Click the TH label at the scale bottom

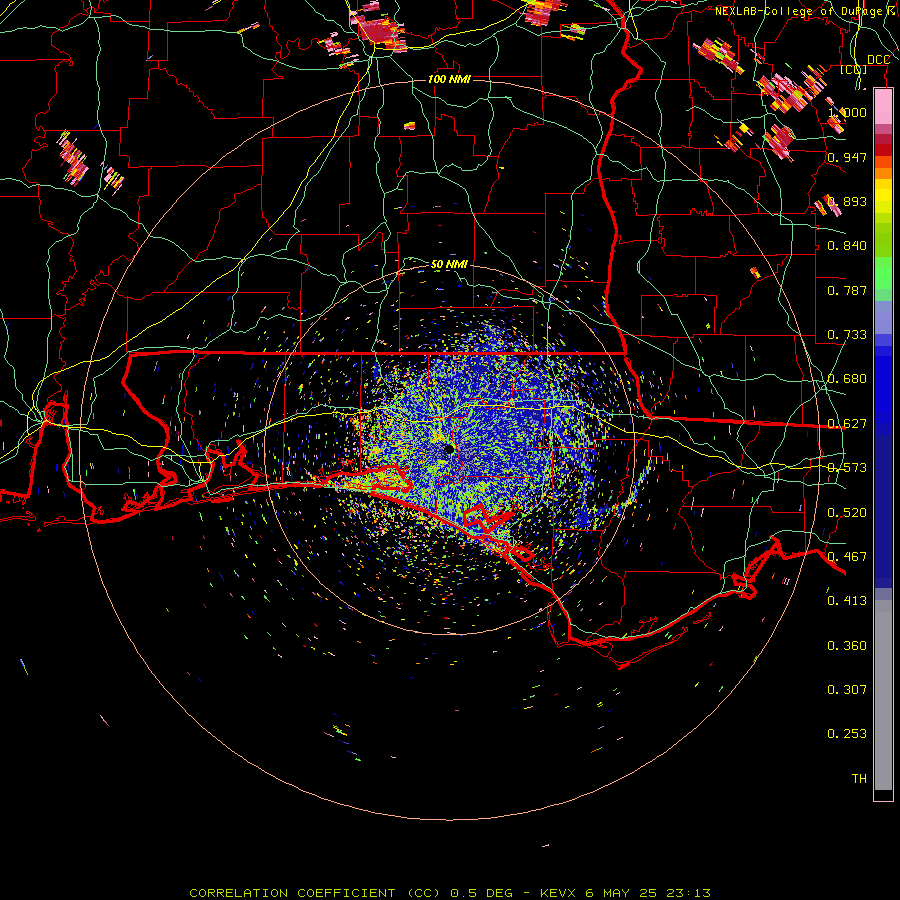(859, 779)
